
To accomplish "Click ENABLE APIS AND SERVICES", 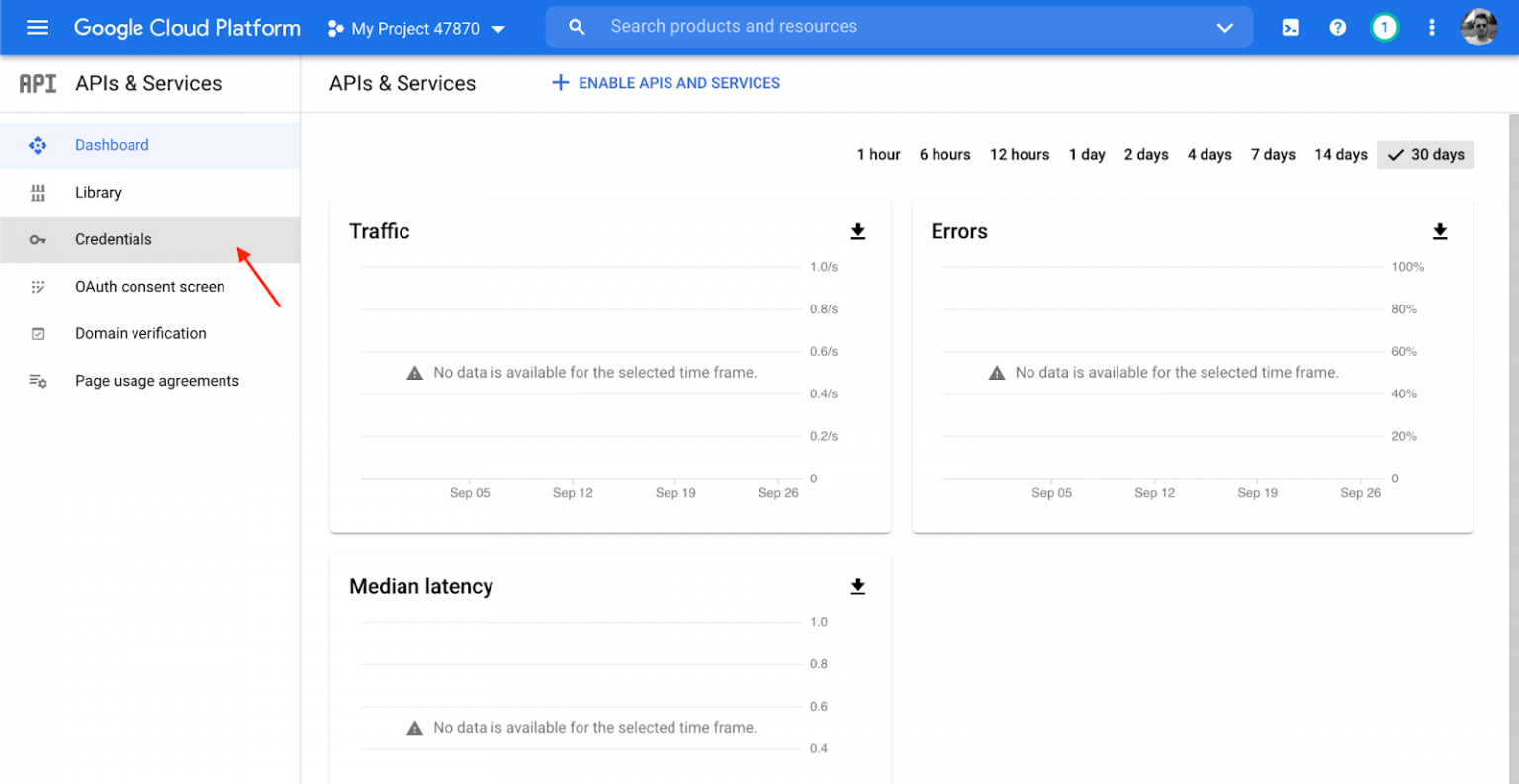I will pos(665,83).
